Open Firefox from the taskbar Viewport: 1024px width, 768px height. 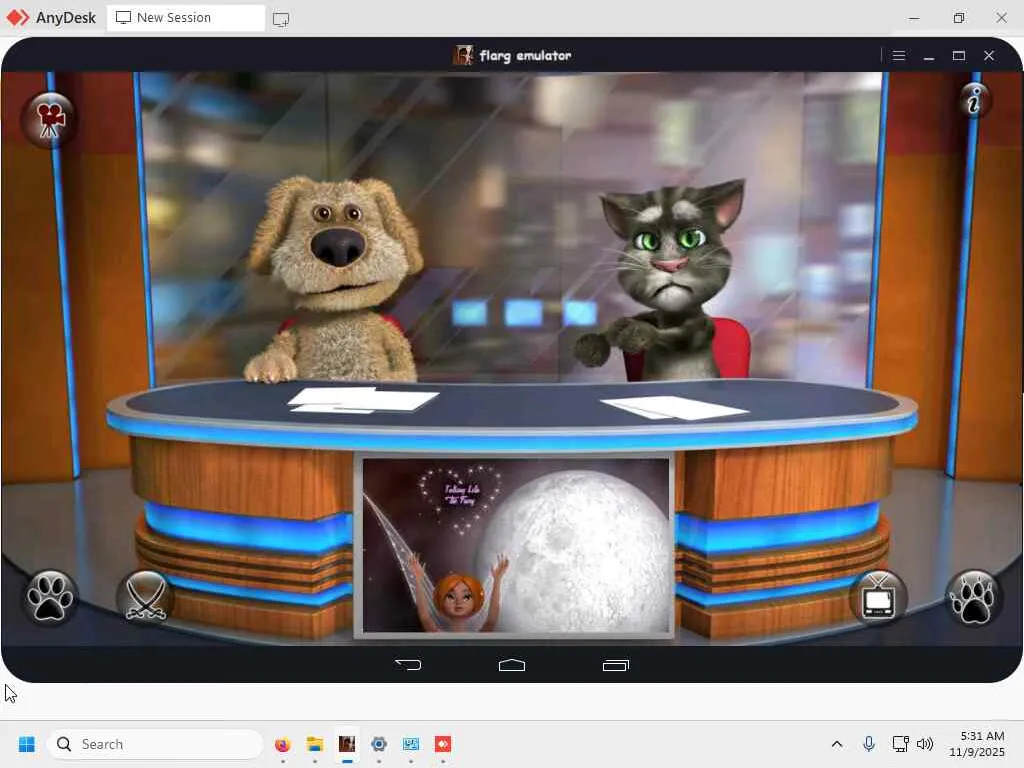point(283,744)
